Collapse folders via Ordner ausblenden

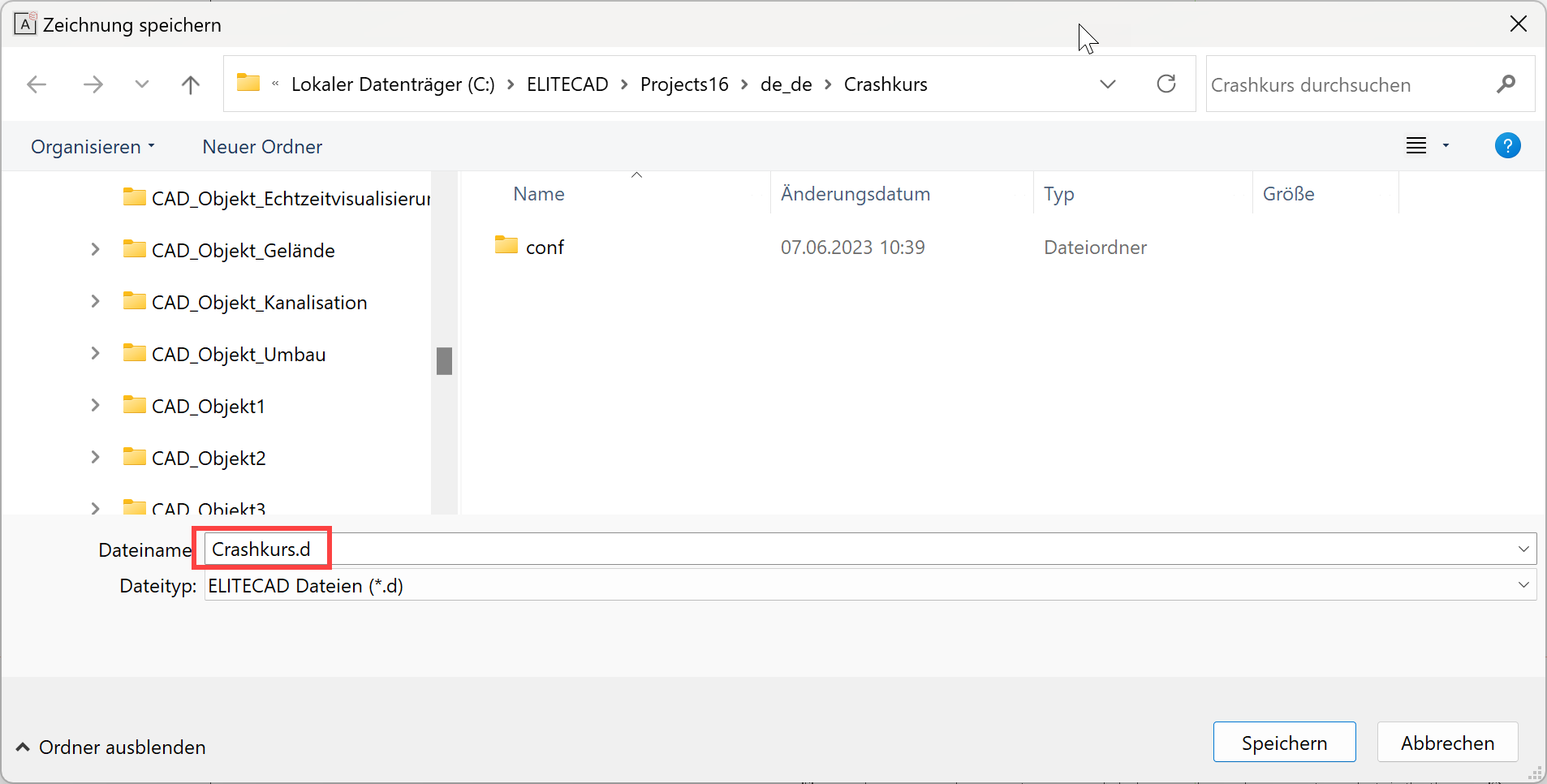110,747
